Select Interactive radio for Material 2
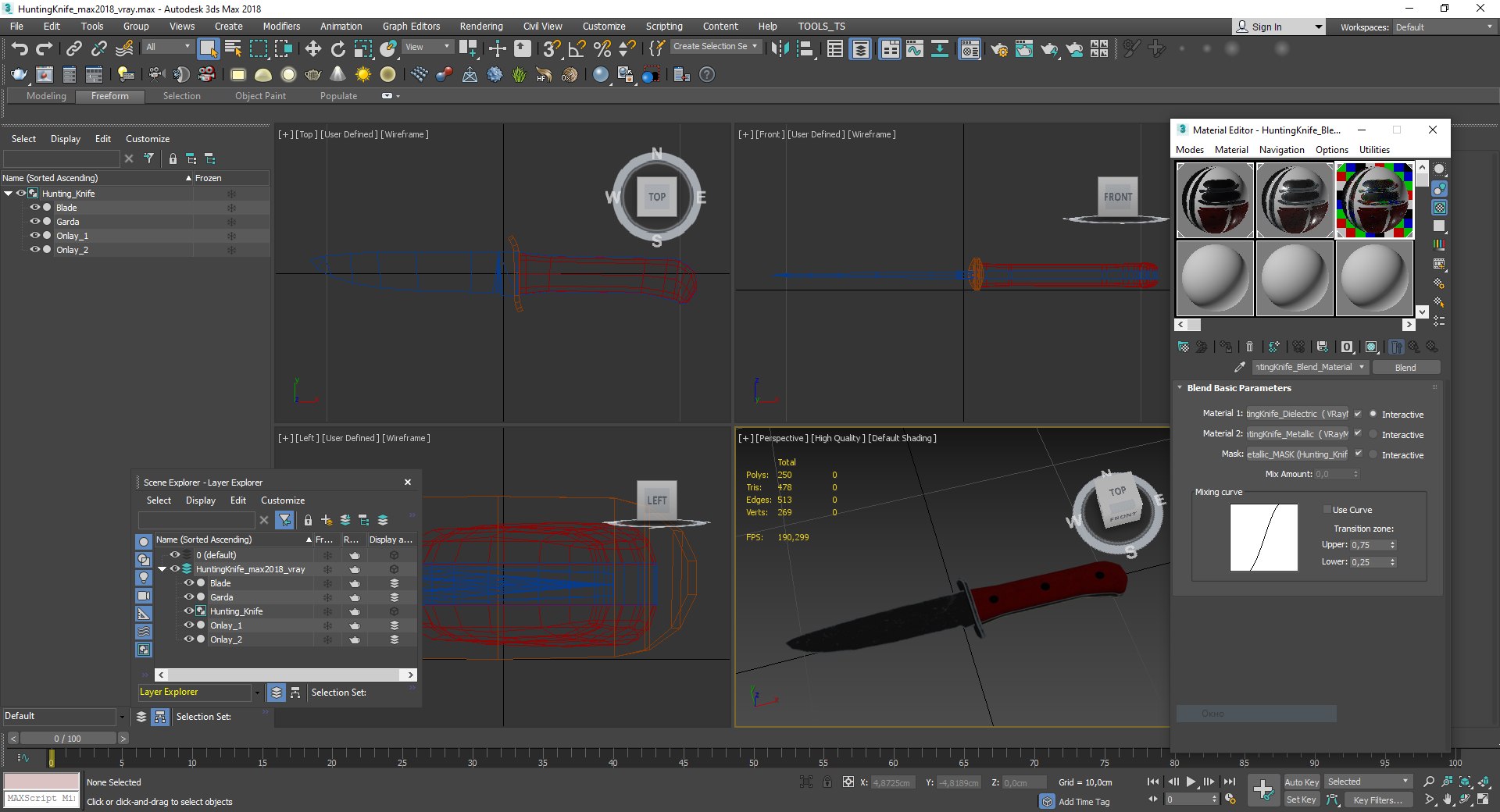Screen dimensions: 1500x812 tap(1373, 435)
